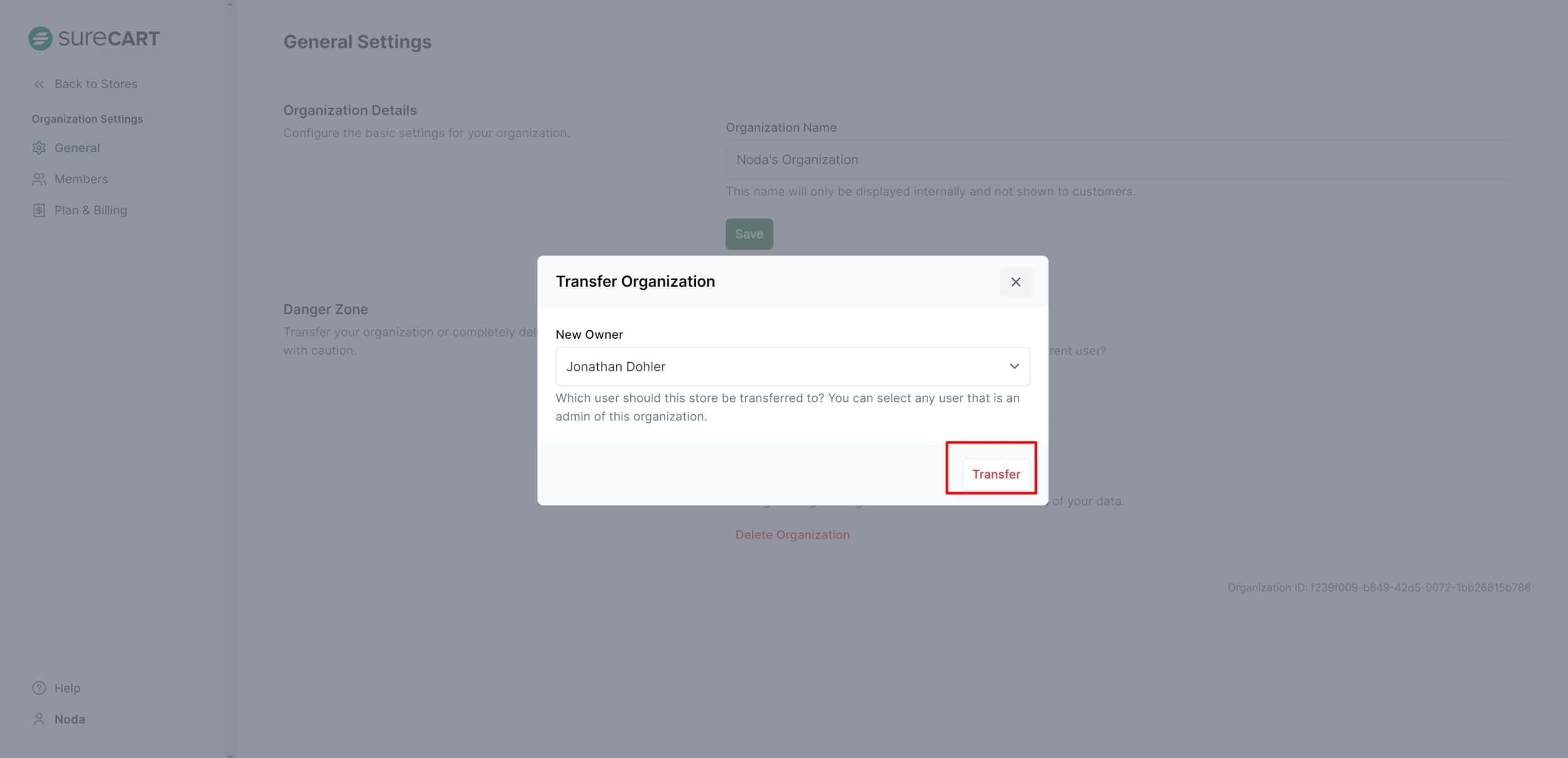This screenshot has width=1568, height=758.
Task: Close the Transfer Organization dialog
Action: (x=1016, y=282)
